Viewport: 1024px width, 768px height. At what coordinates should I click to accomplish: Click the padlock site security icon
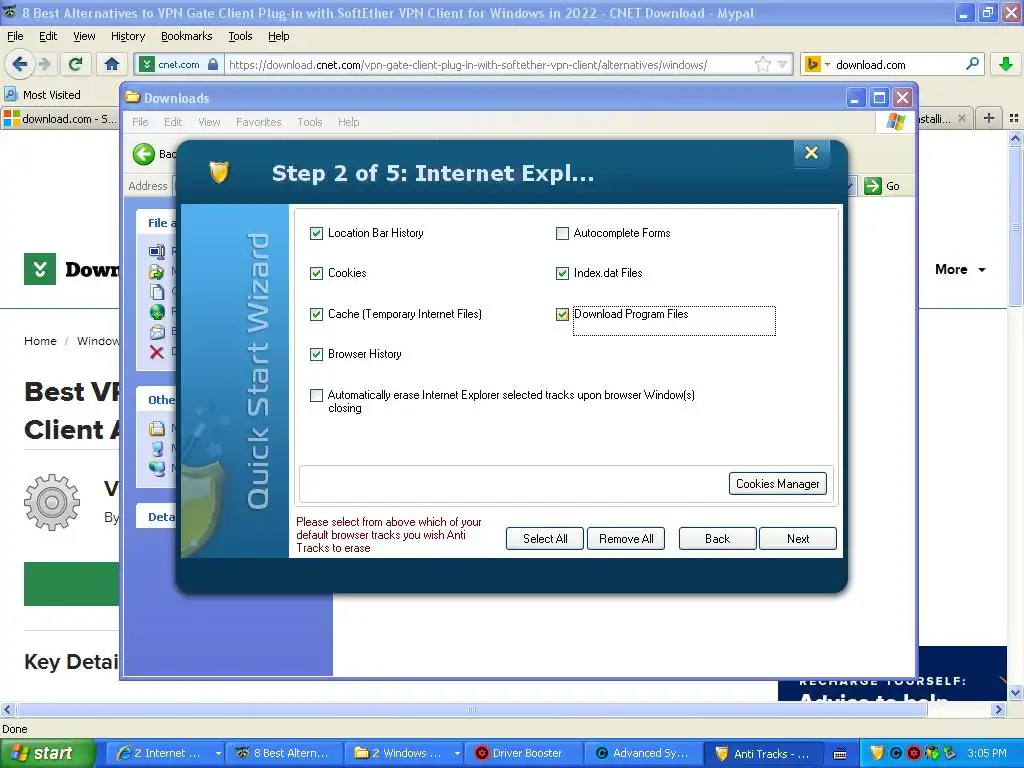click(x=213, y=64)
